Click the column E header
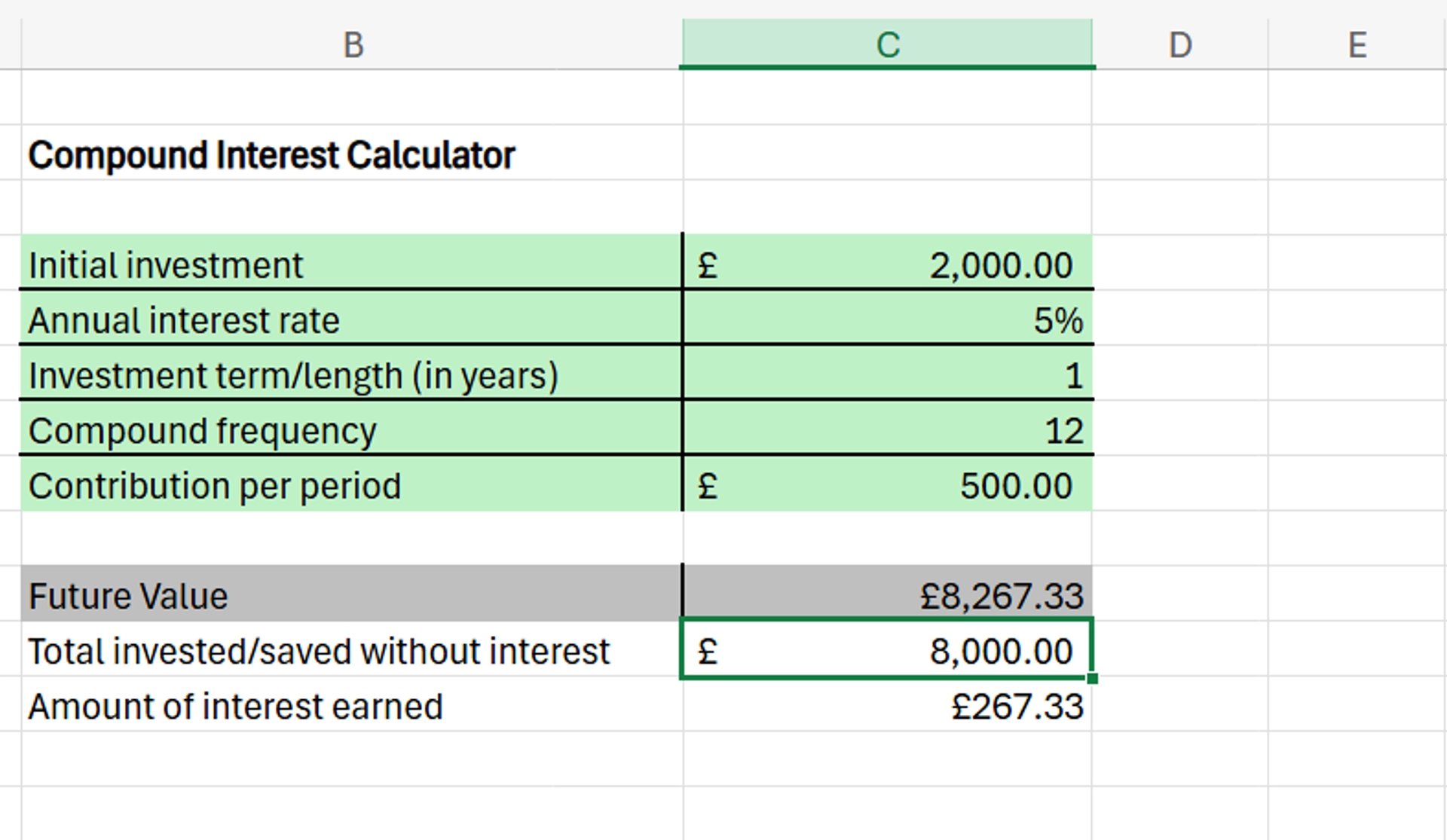 (1357, 45)
